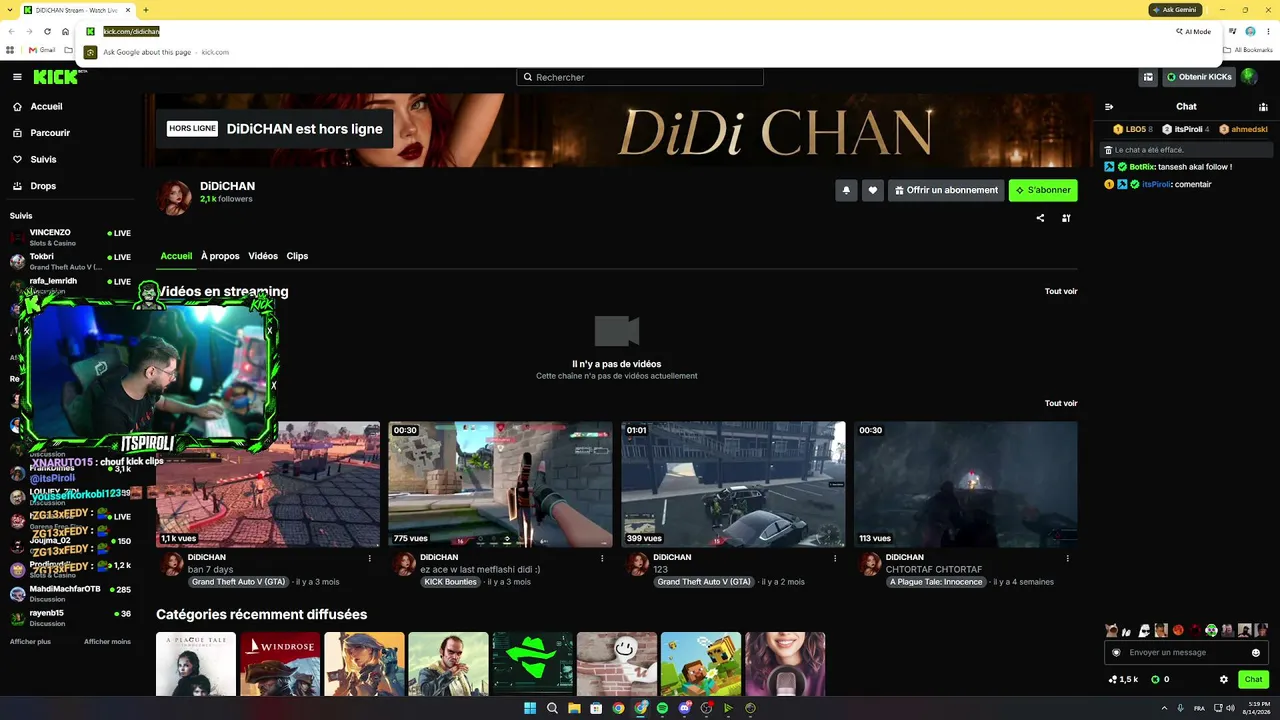This screenshot has height=720, width=1280.
Task: Switch to the Vidéos tab
Action: coord(263,256)
